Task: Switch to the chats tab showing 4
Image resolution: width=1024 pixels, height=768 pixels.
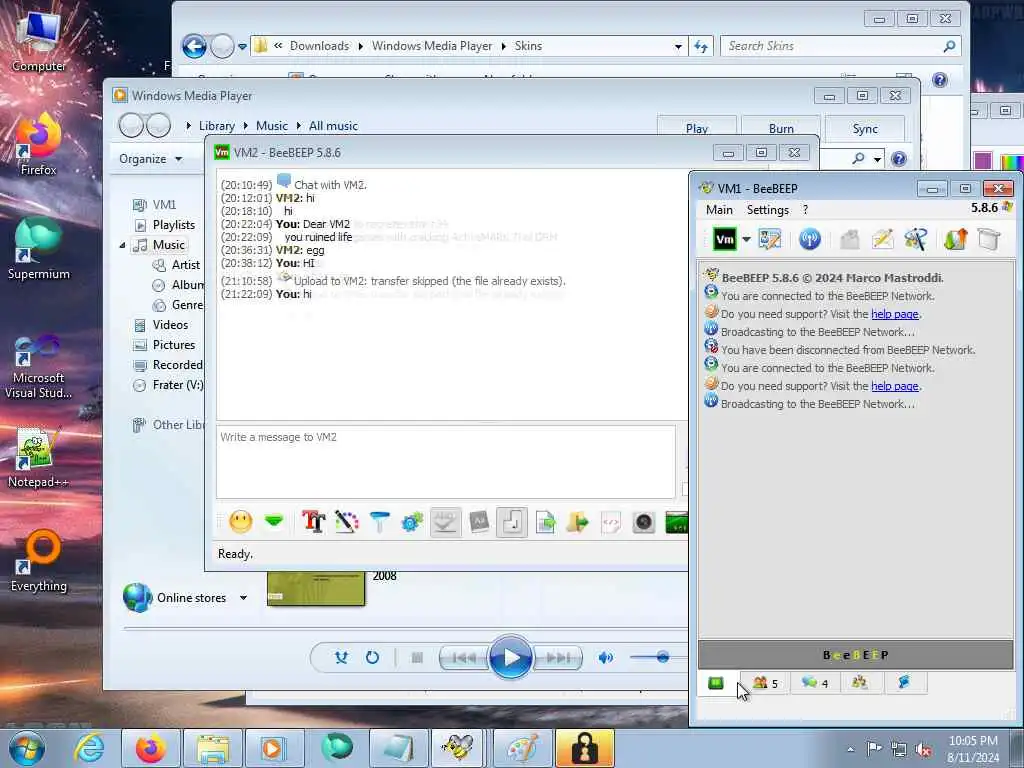Action: [815, 683]
